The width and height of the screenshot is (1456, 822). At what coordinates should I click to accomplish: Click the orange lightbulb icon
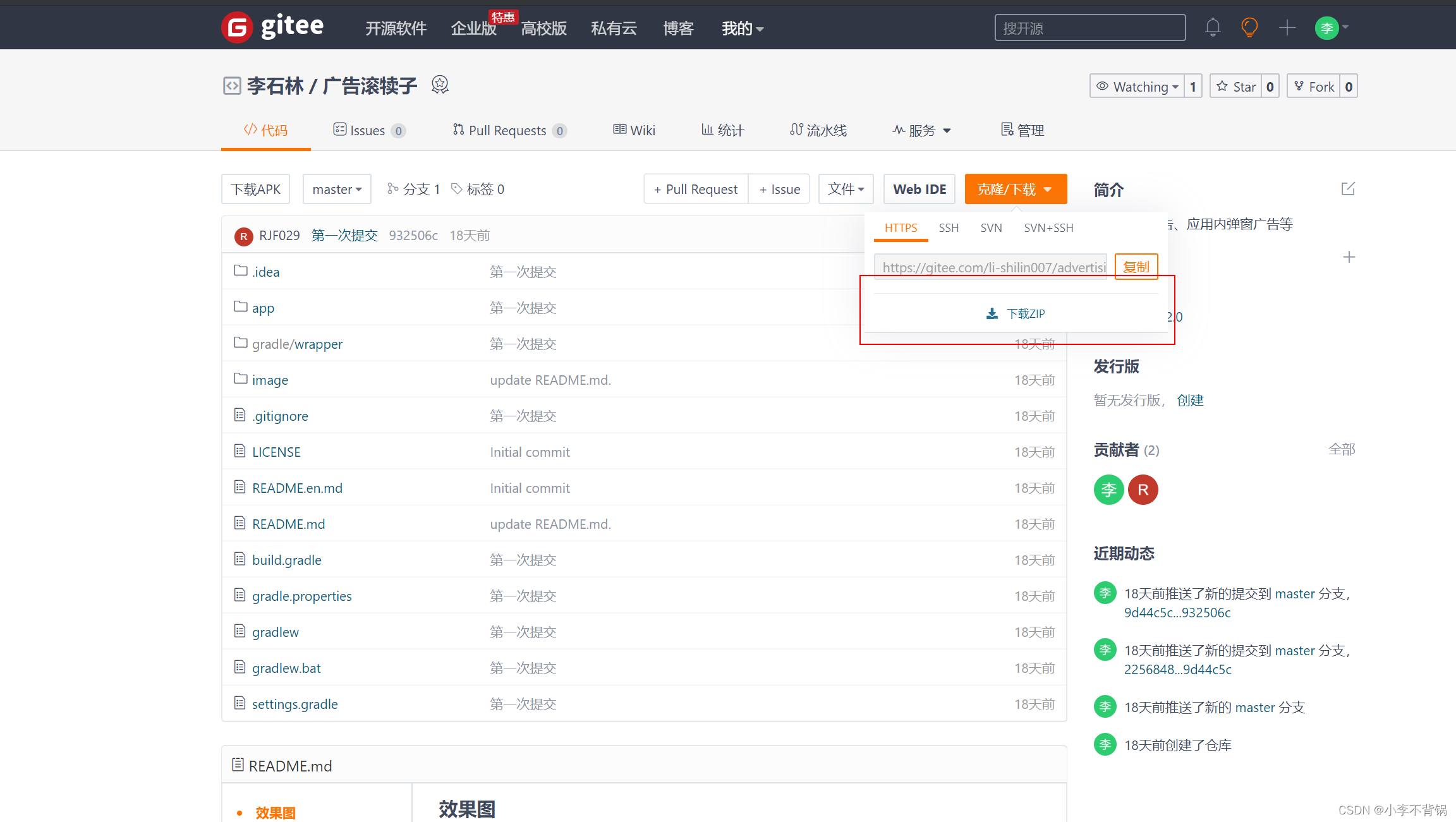pos(1249,28)
